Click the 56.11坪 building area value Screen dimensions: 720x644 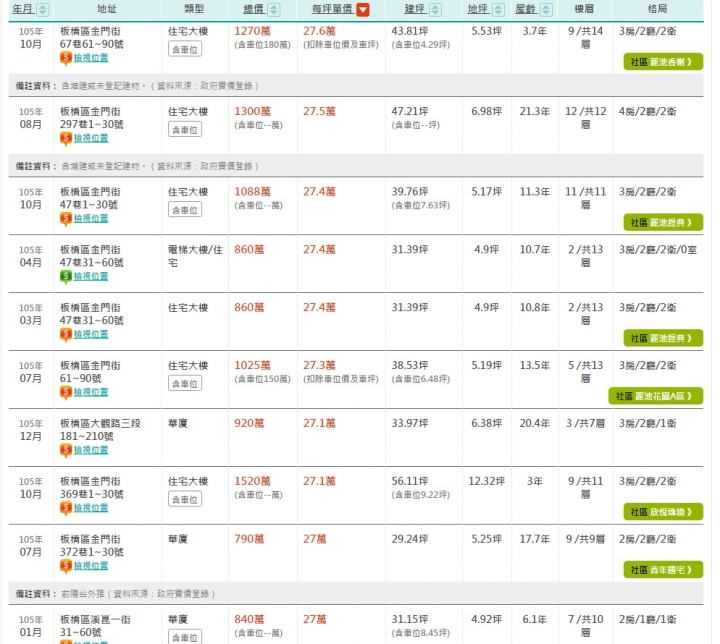(x=410, y=481)
